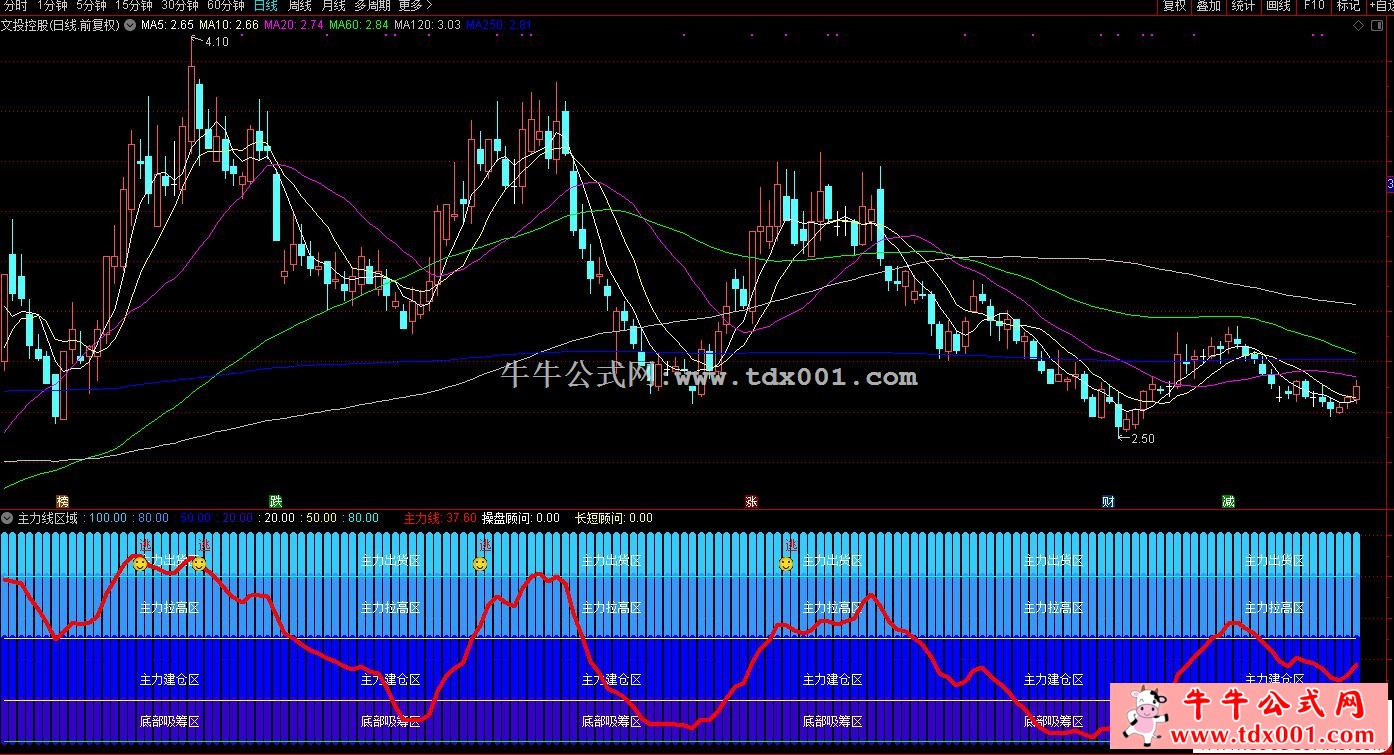Click the 2.50 low price marker
The image size is (1394, 755).
1142,439
